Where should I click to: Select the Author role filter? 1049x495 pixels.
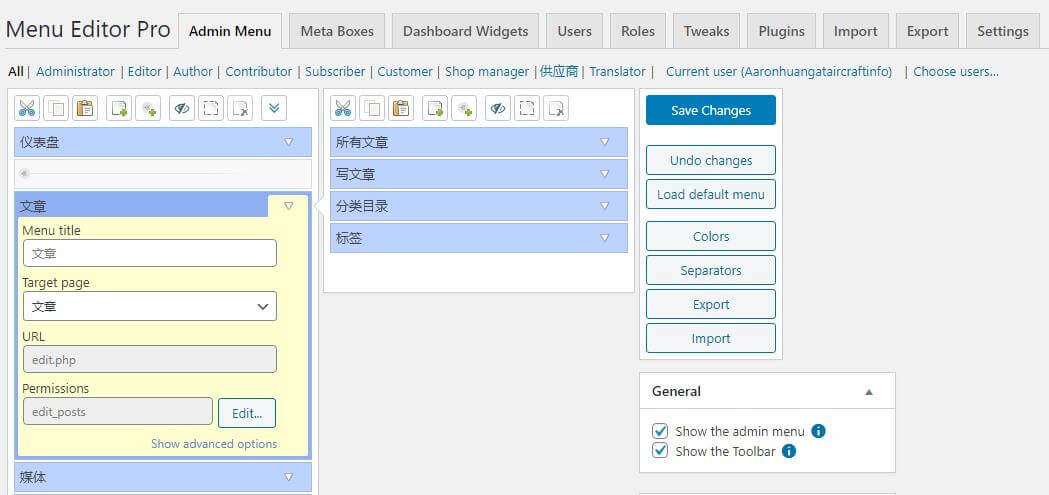193,72
